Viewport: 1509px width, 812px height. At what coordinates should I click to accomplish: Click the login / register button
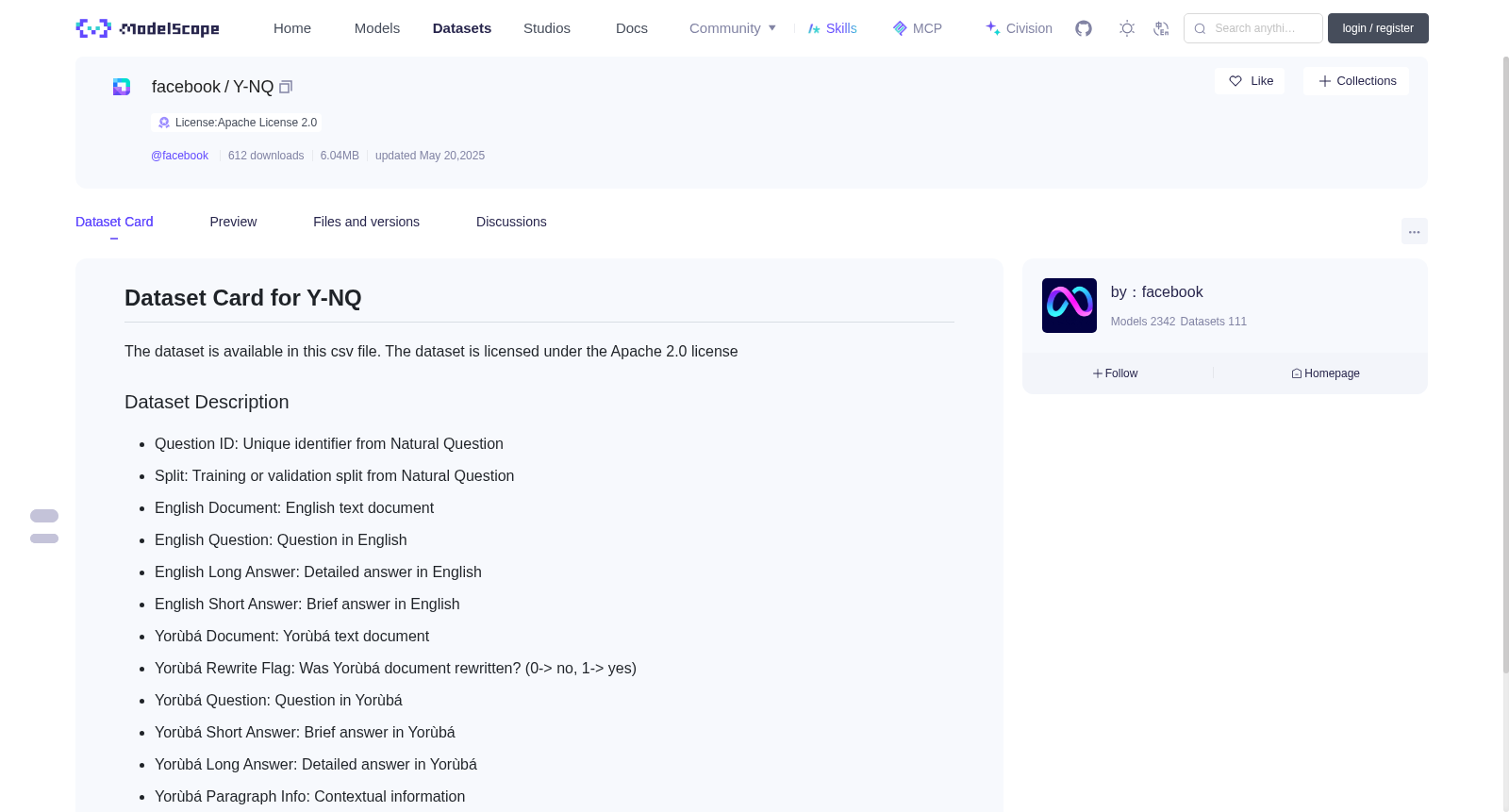[1378, 28]
